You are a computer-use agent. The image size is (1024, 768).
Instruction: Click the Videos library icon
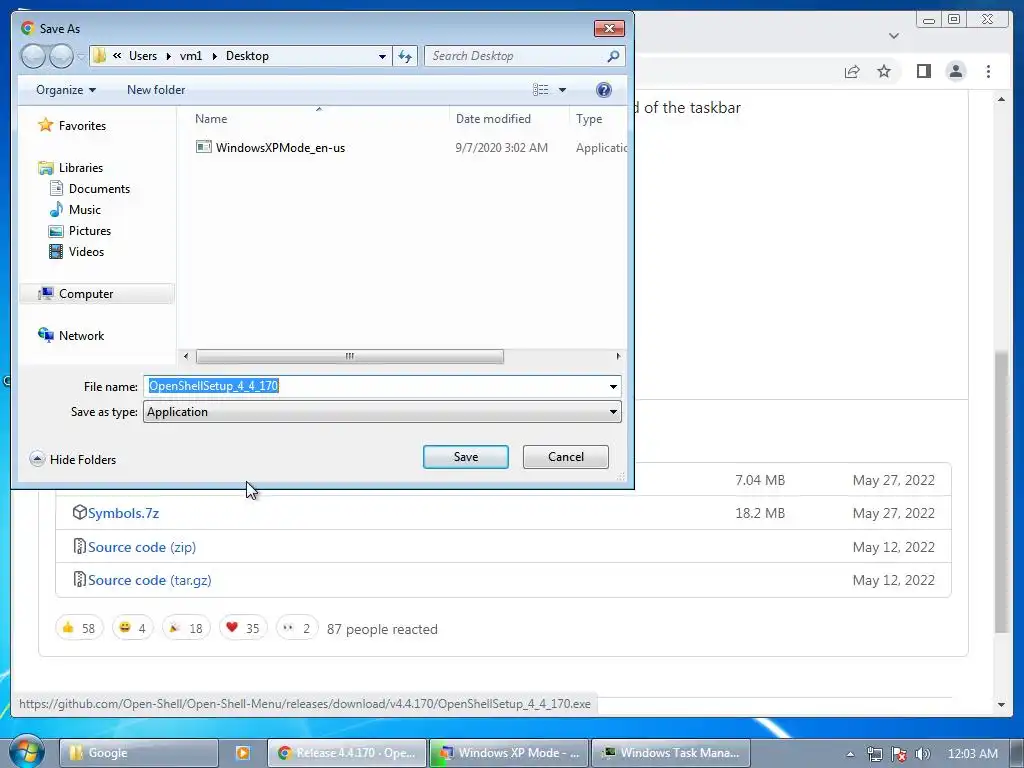pyautogui.click(x=56, y=251)
